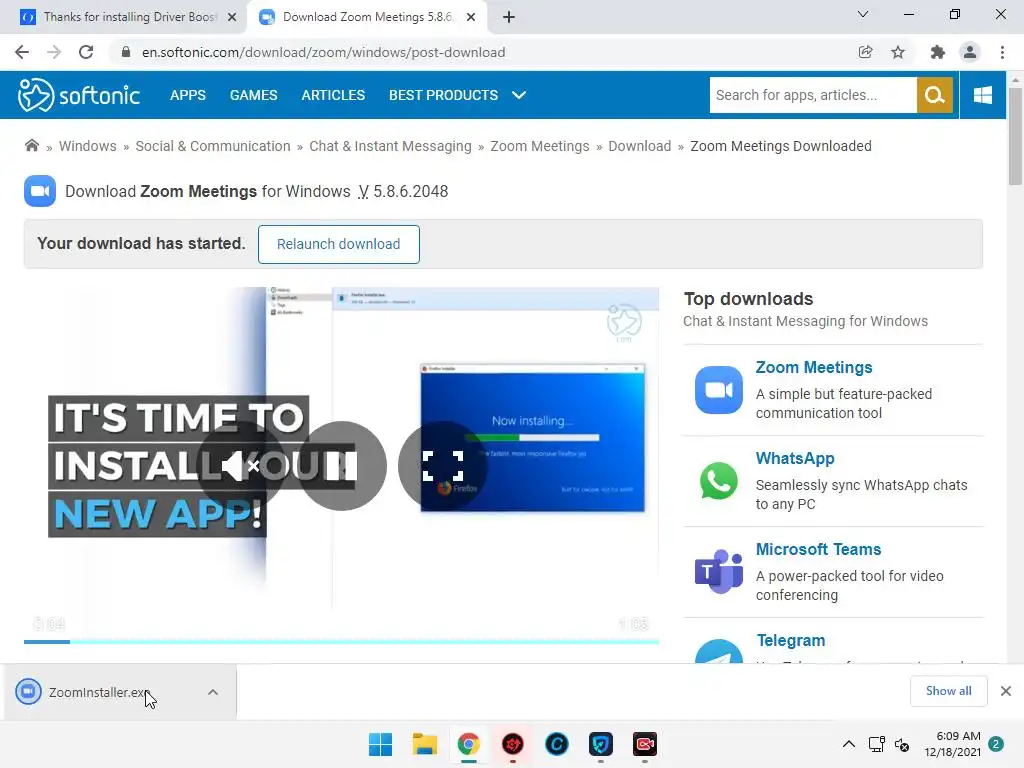Open the network tray icon
The image size is (1024, 768).
coord(876,744)
